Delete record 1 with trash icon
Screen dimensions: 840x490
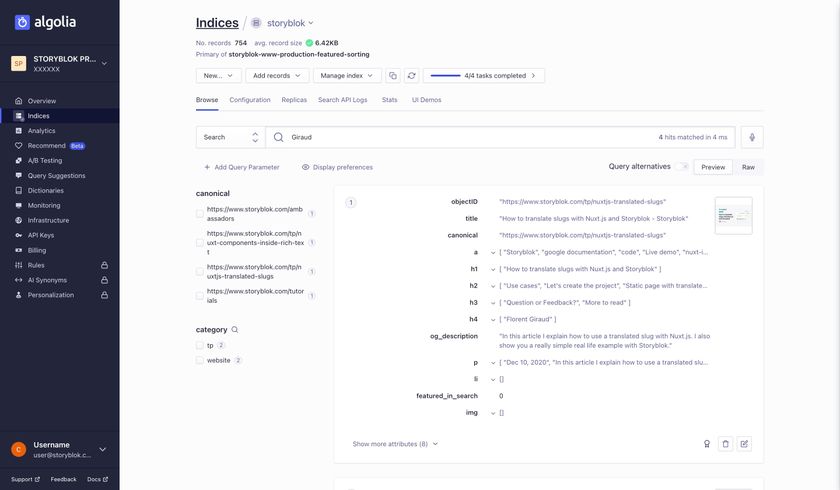pos(725,444)
